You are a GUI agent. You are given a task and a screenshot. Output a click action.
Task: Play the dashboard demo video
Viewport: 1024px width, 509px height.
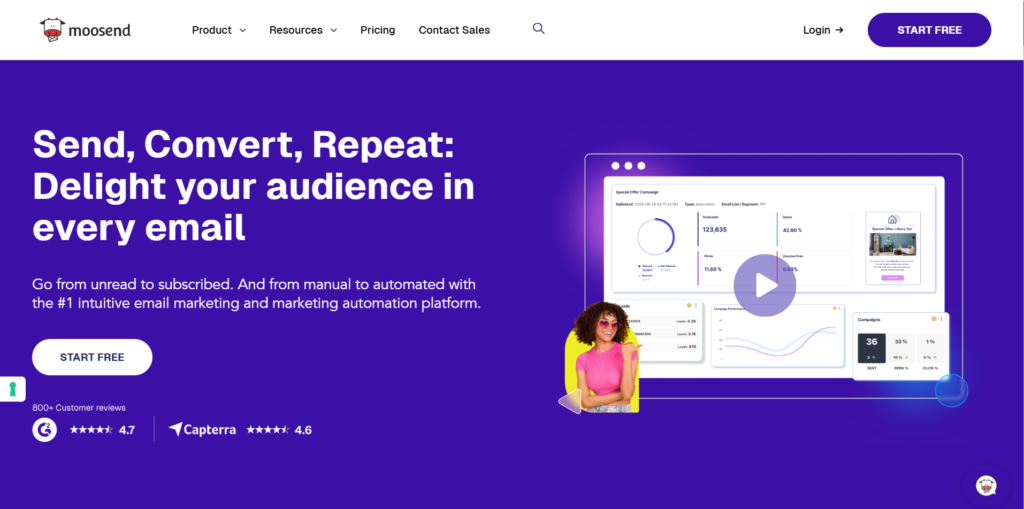[x=764, y=286]
